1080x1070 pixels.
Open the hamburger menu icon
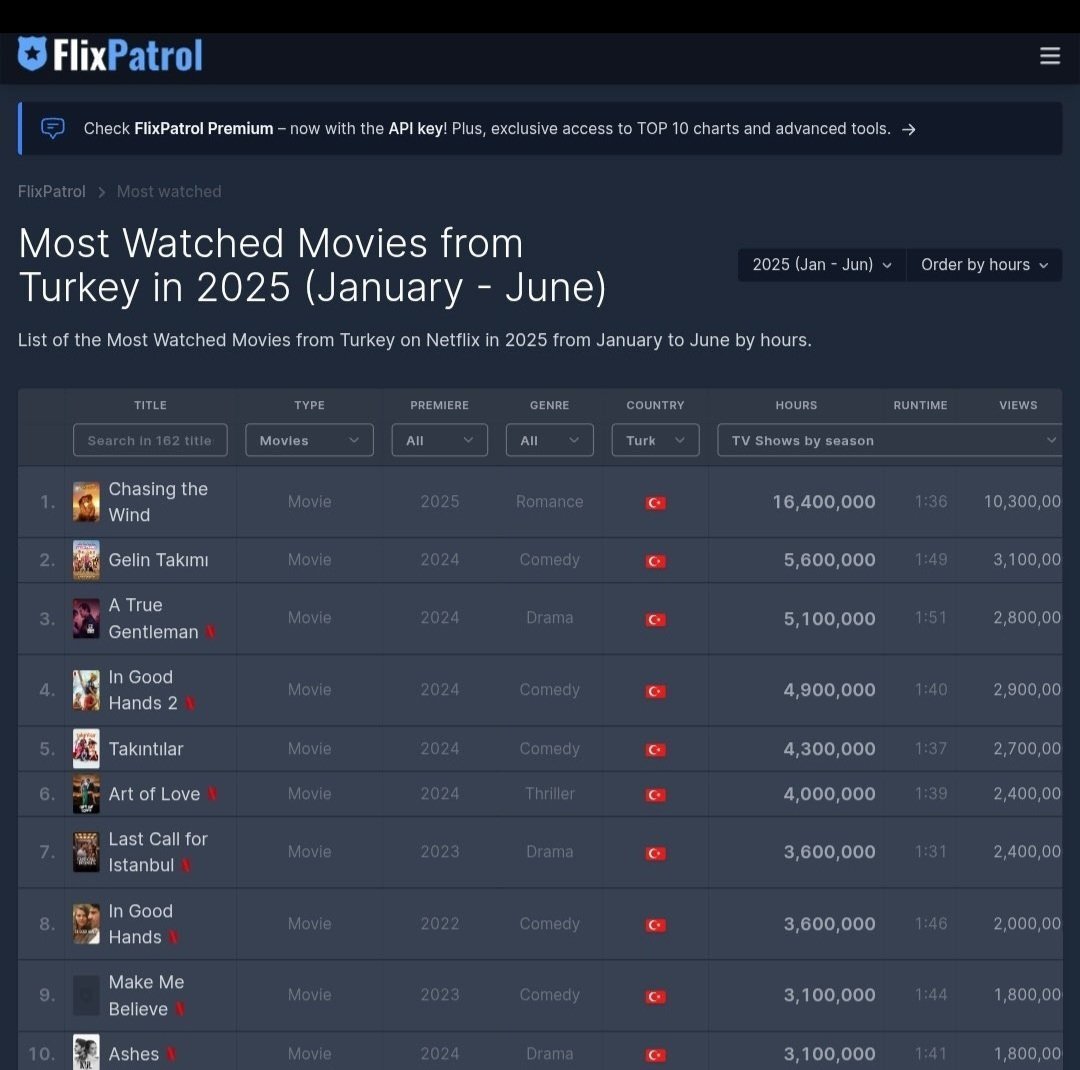pyautogui.click(x=1049, y=56)
